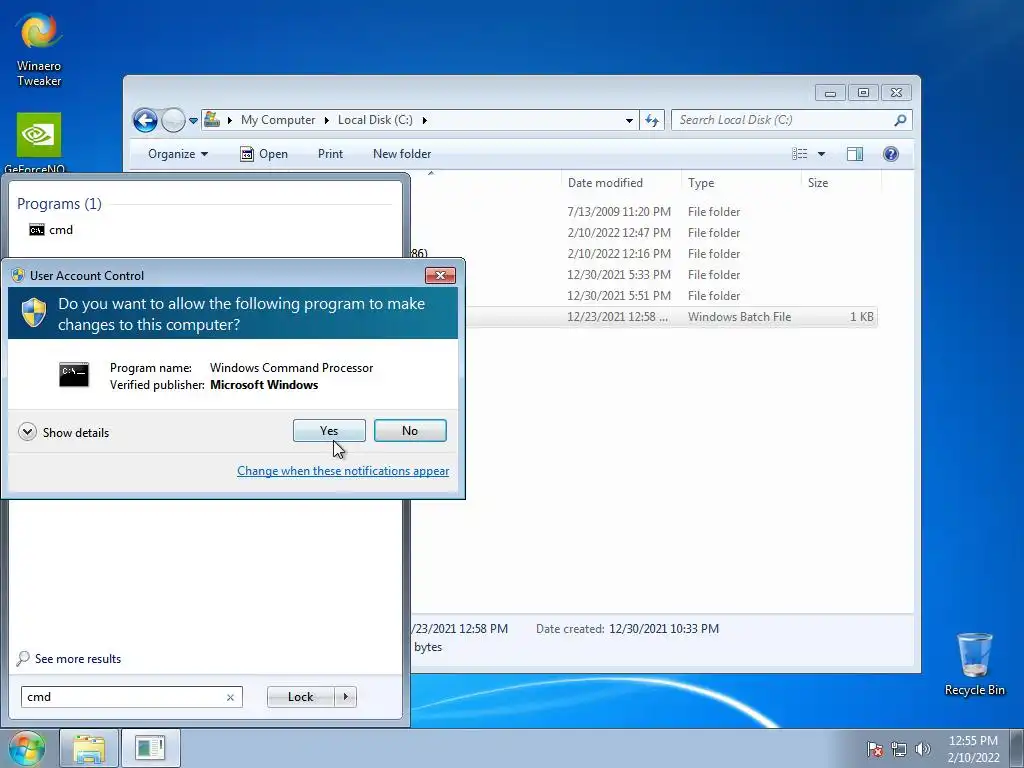Viewport: 1024px width, 768px height.
Task: Open the Organize menu
Action: [x=178, y=154]
